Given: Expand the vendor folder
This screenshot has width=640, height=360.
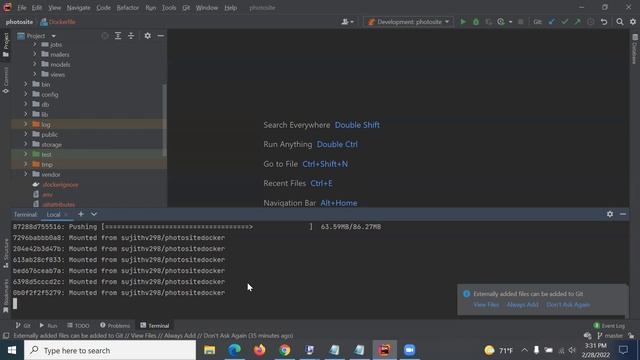Looking at the screenshot, I should 26,174.
